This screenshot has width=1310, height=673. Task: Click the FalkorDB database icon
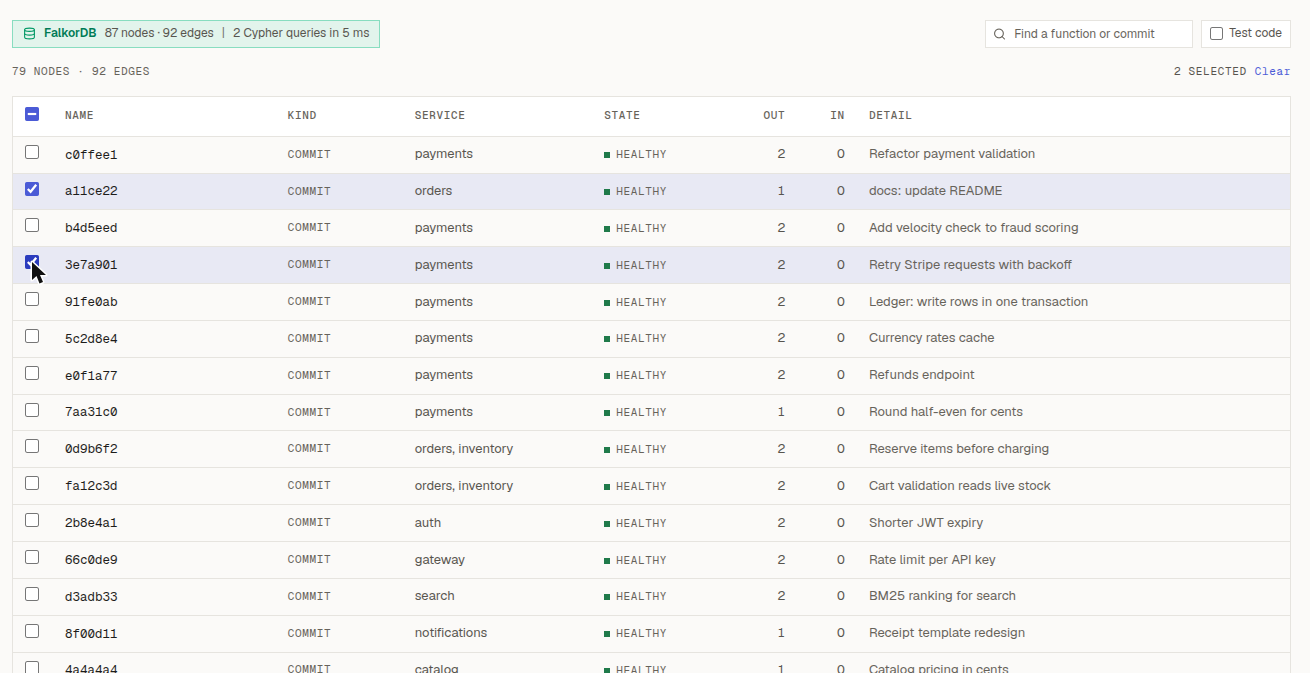[x=29, y=34]
